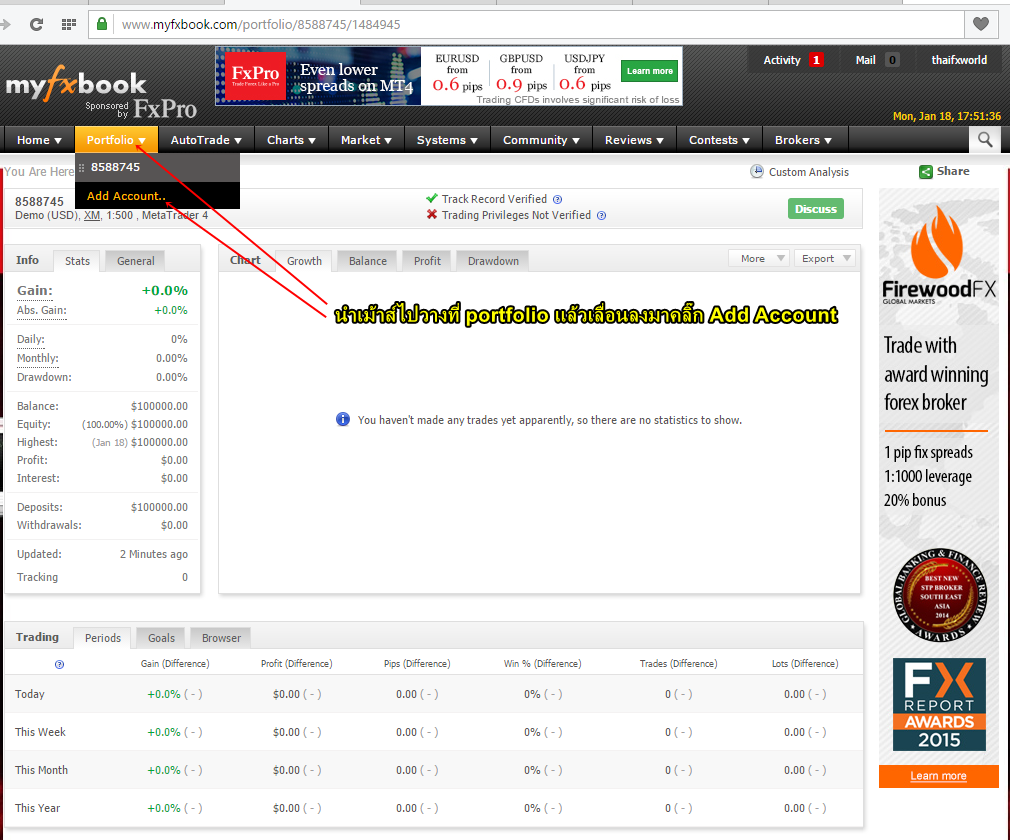
Task: Click the search magnifier icon
Action: 985,139
